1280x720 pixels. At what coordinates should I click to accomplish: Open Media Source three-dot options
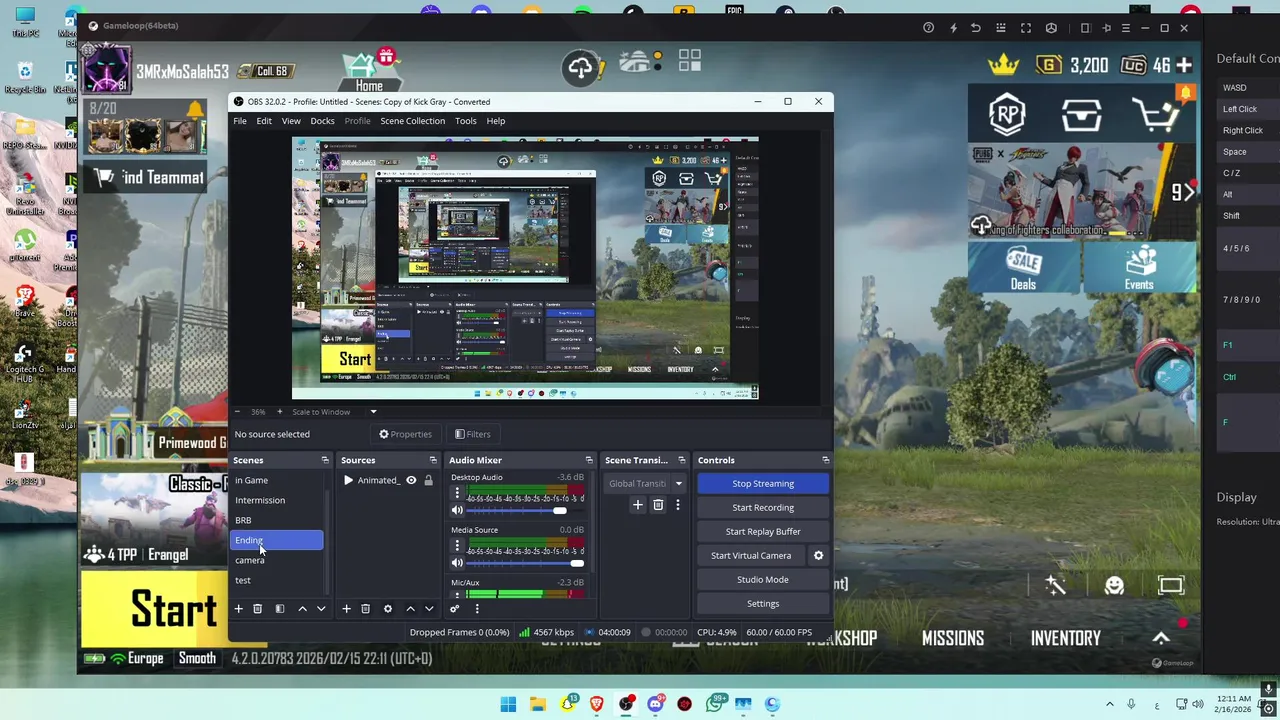coord(457,546)
